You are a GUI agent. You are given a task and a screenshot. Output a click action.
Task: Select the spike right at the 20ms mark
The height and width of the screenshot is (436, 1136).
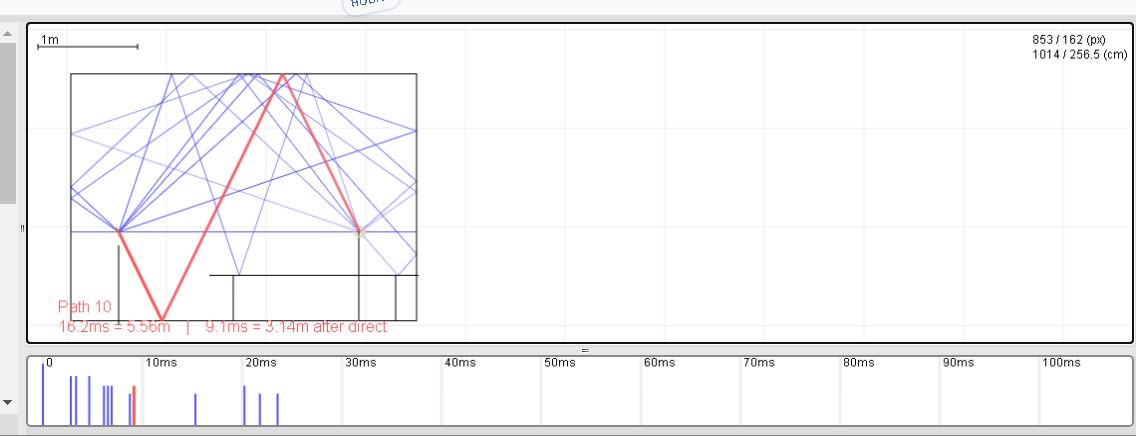(244, 406)
